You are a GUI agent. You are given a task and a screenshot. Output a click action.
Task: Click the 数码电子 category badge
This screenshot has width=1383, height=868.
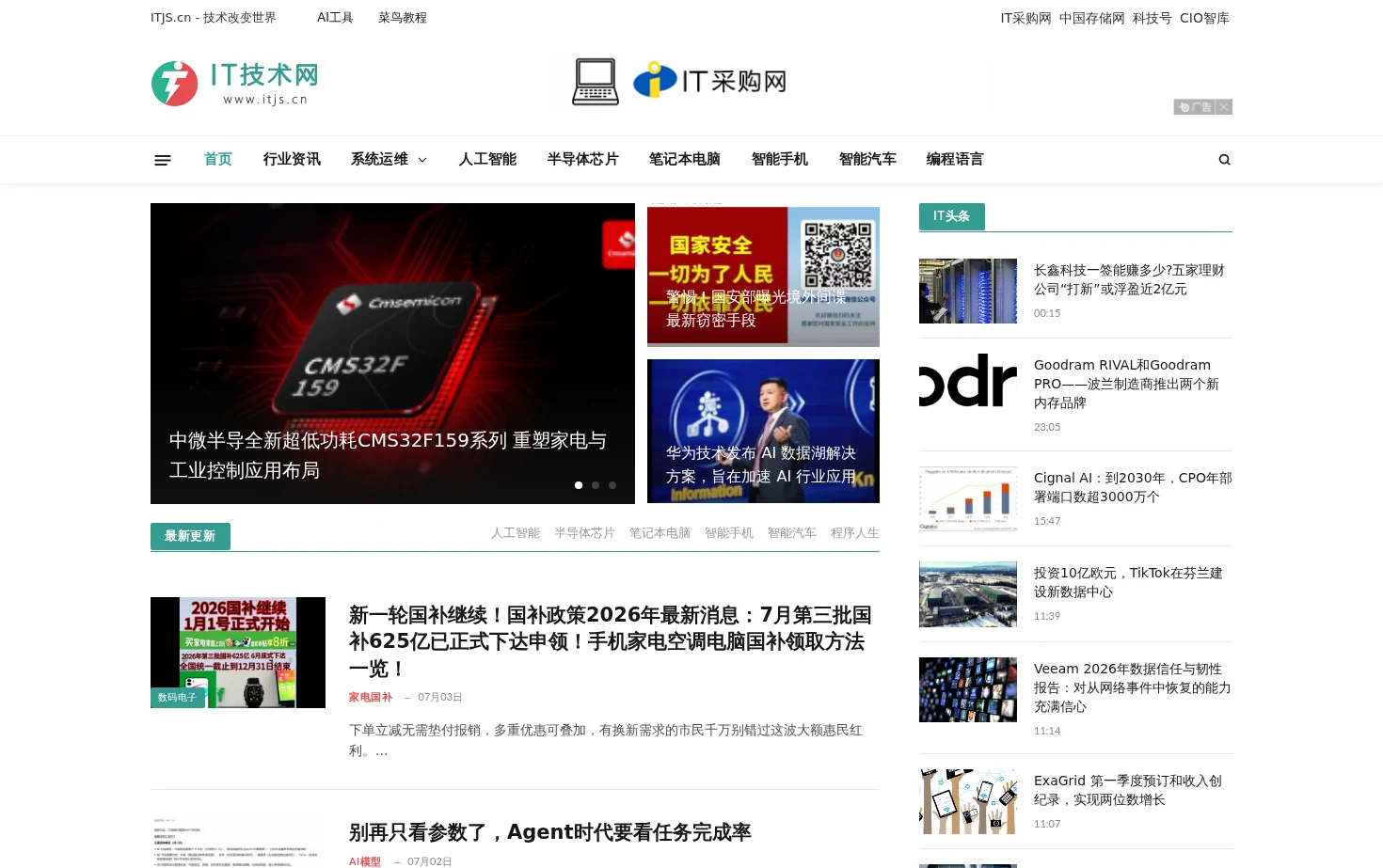pyautogui.click(x=177, y=698)
